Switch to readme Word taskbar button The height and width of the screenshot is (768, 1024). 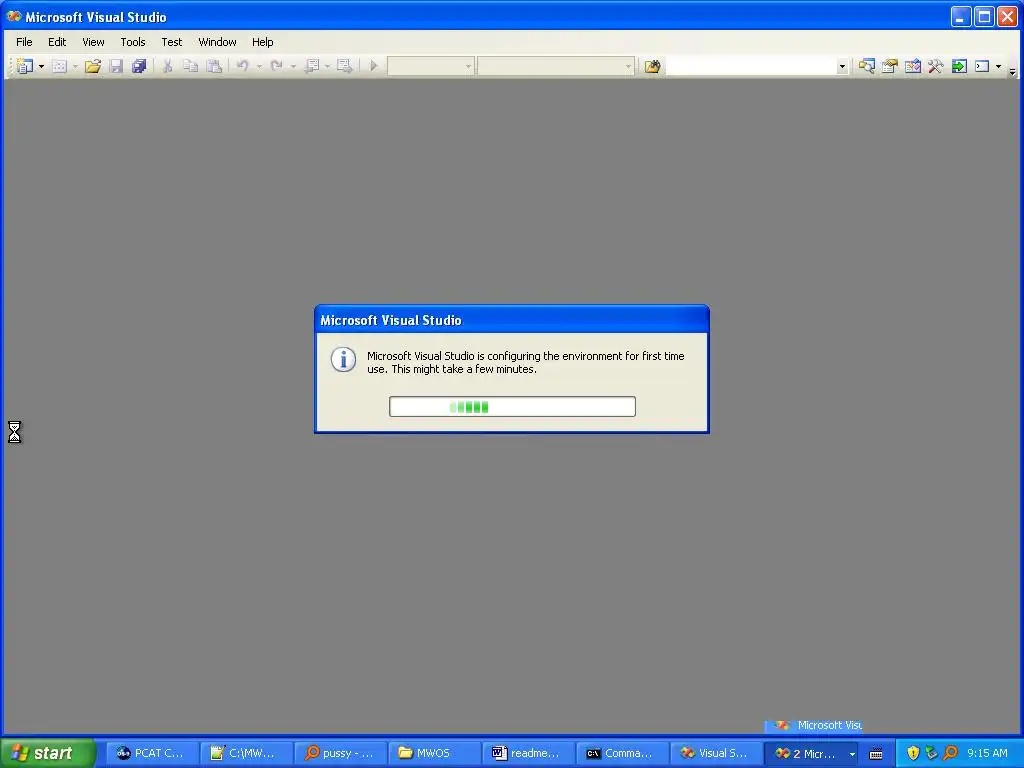coord(528,753)
